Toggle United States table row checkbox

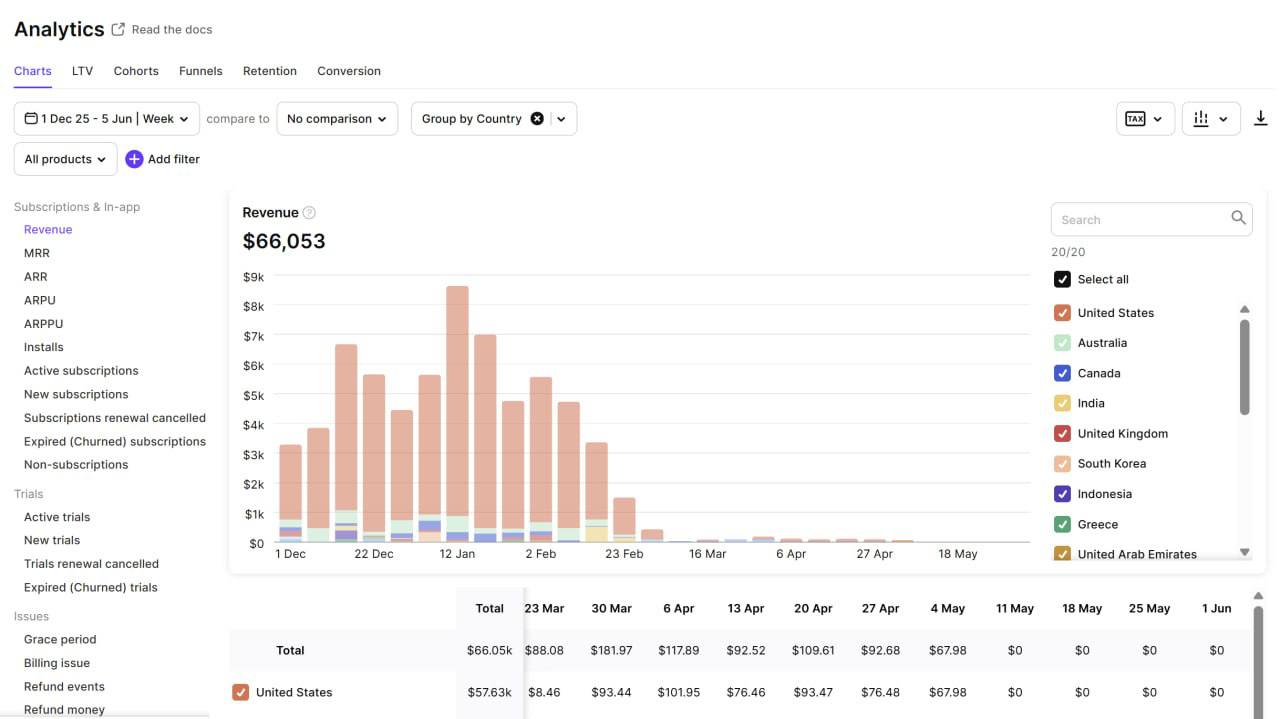(240, 692)
